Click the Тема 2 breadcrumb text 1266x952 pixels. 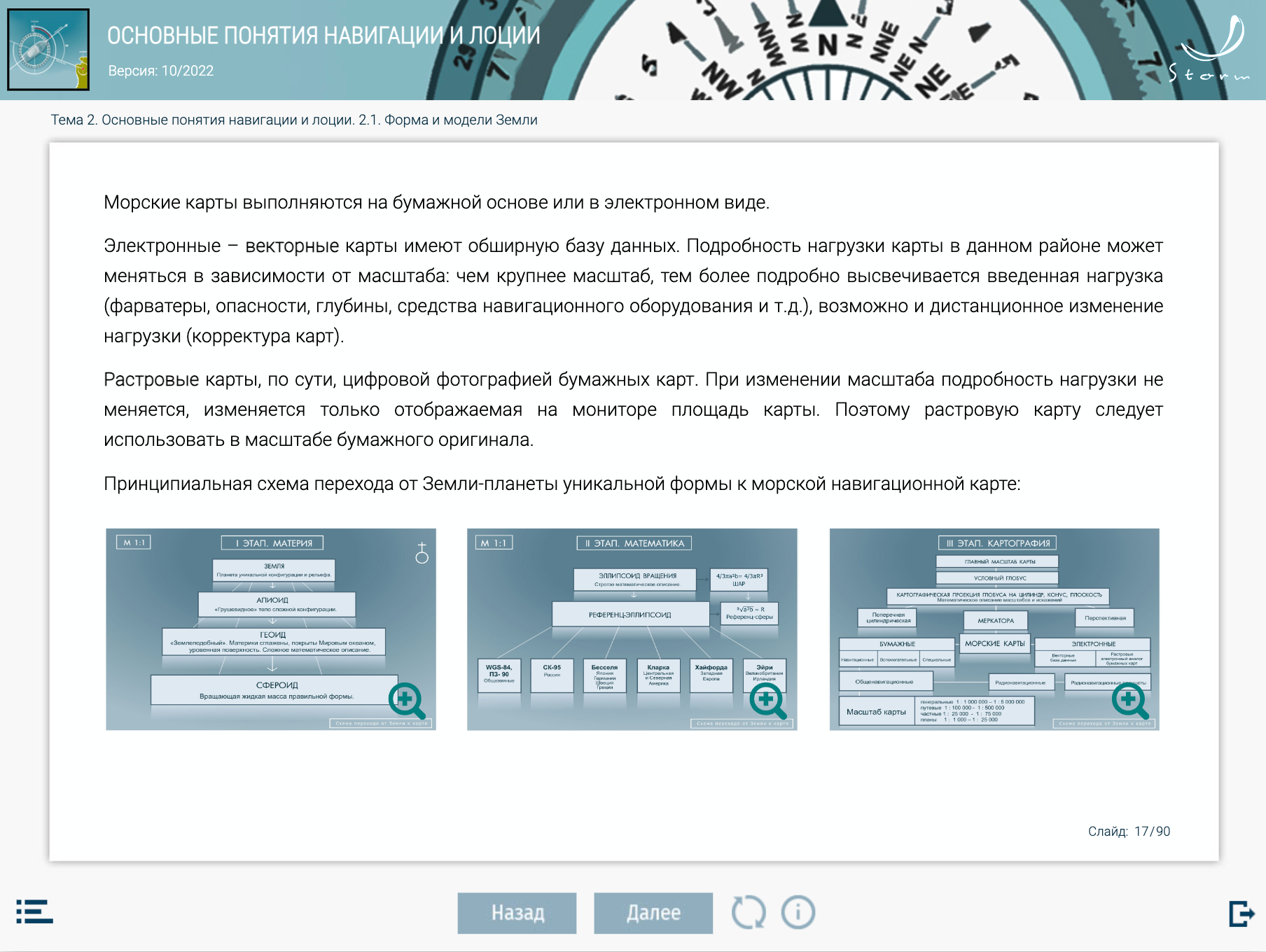pyautogui.click(x=294, y=120)
